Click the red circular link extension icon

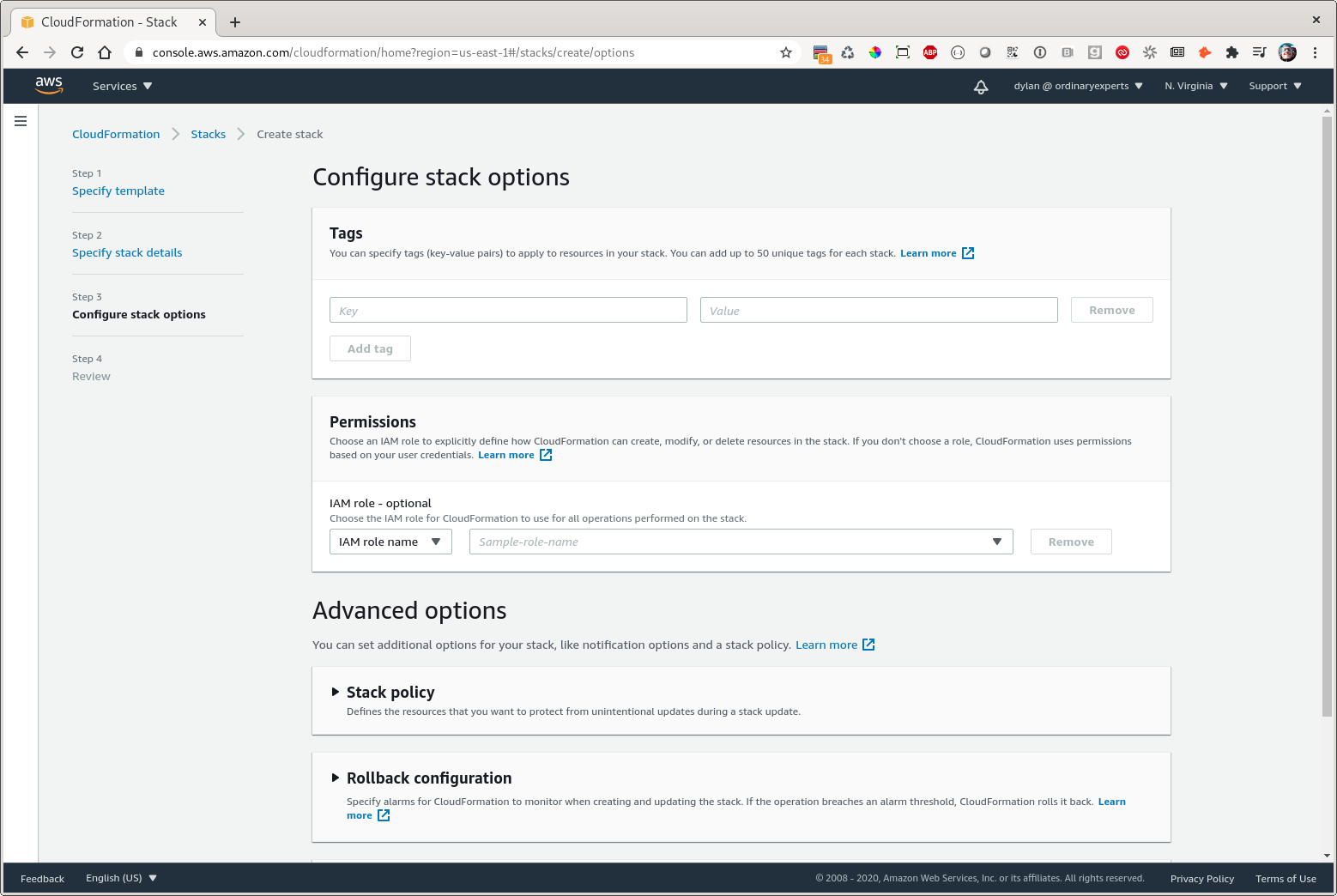(1122, 52)
